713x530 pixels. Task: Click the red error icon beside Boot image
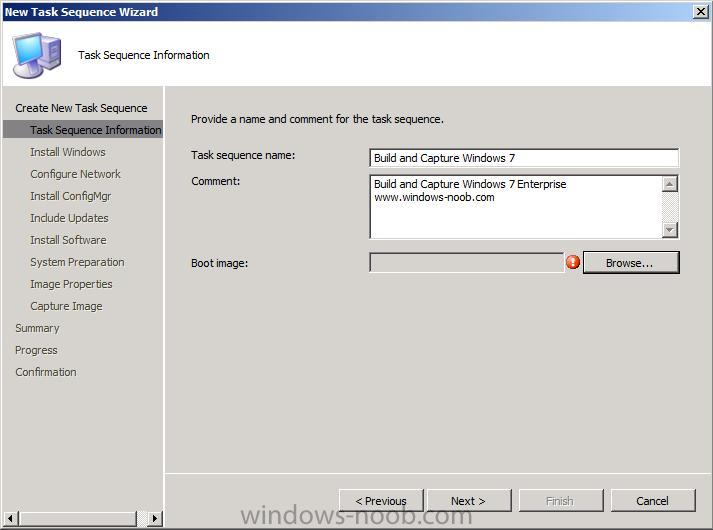tap(572, 262)
